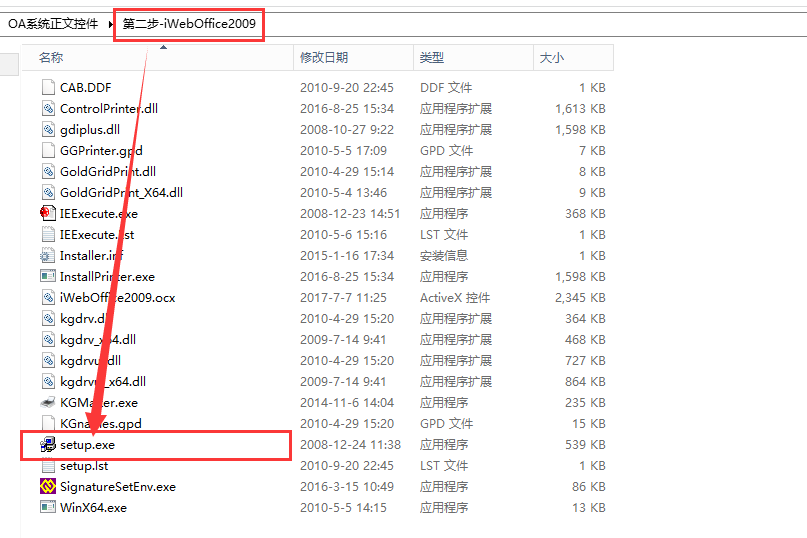Click the SignatureSetEnv.exe yellow icon
The image size is (807, 538).
[x=48, y=486]
